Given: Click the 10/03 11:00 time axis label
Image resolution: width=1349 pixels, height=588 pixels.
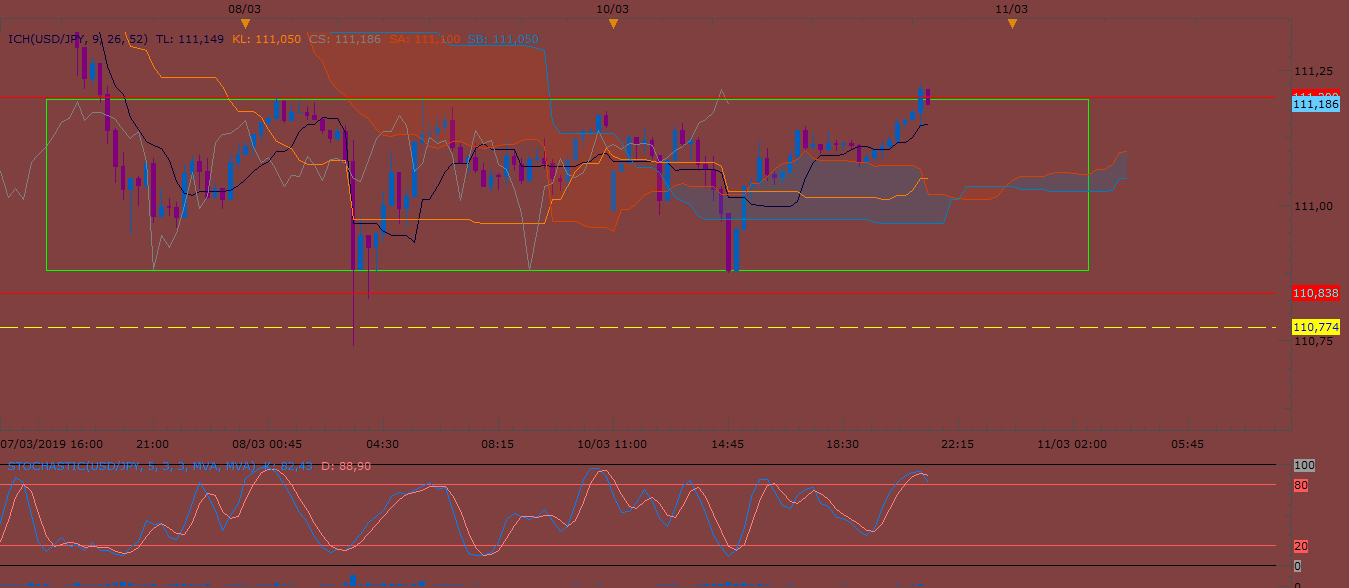Looking at the screenshot, I should 613,443.
